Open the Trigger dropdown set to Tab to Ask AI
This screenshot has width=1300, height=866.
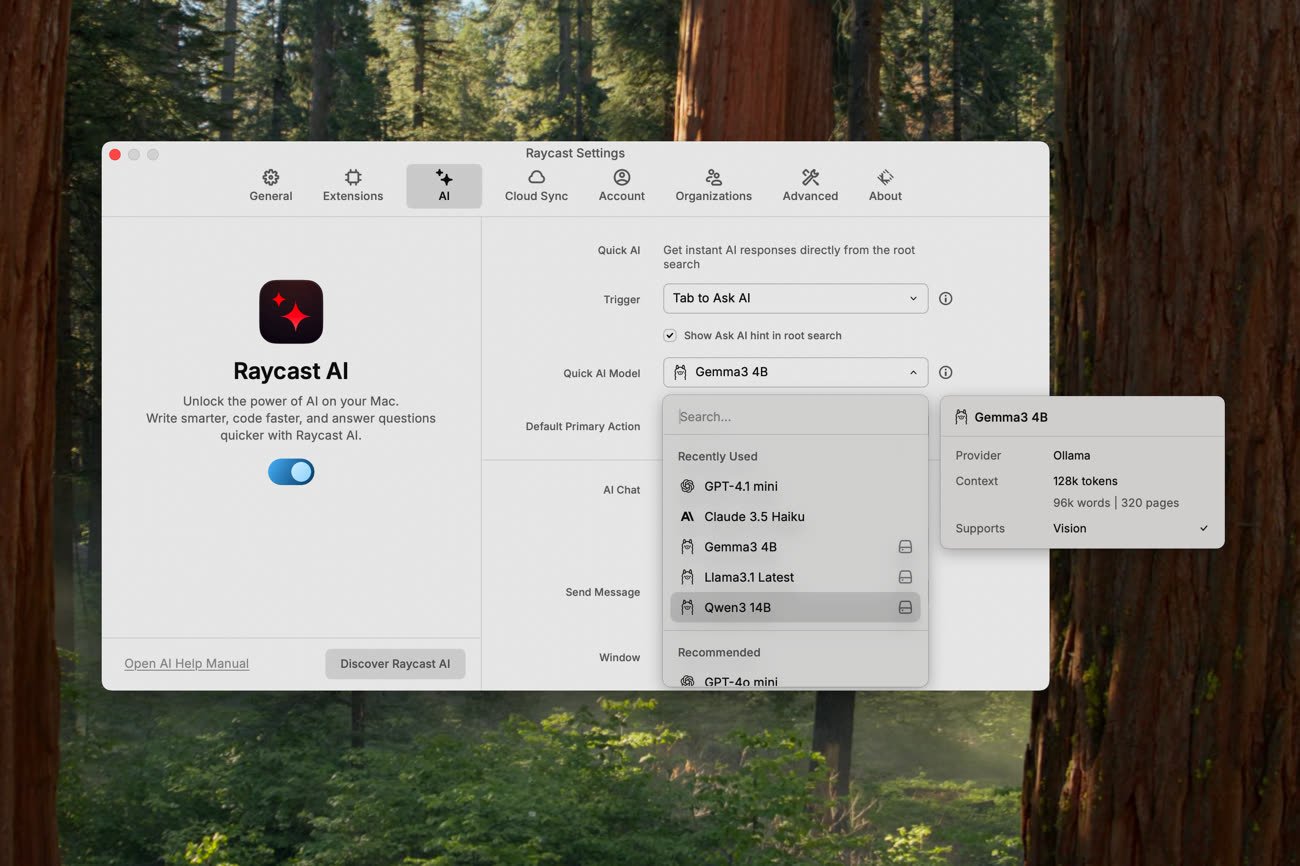[795, 298]
